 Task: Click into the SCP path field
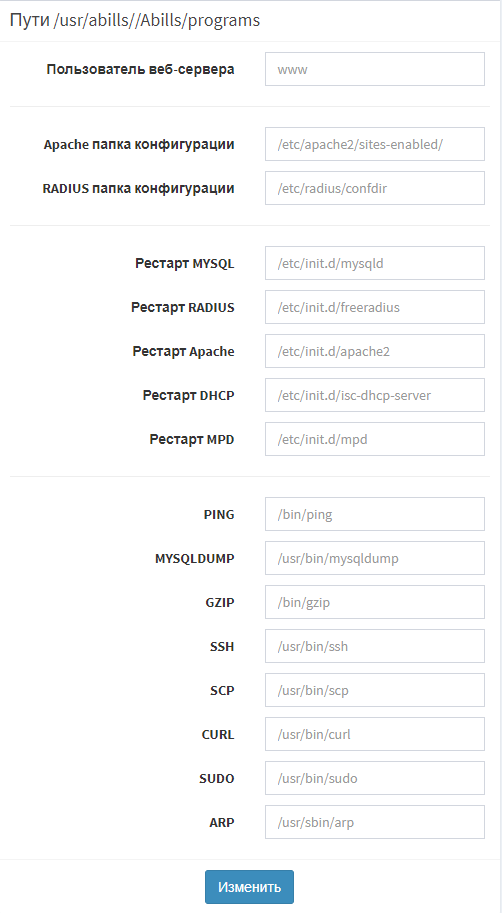[x=374, y=691]
